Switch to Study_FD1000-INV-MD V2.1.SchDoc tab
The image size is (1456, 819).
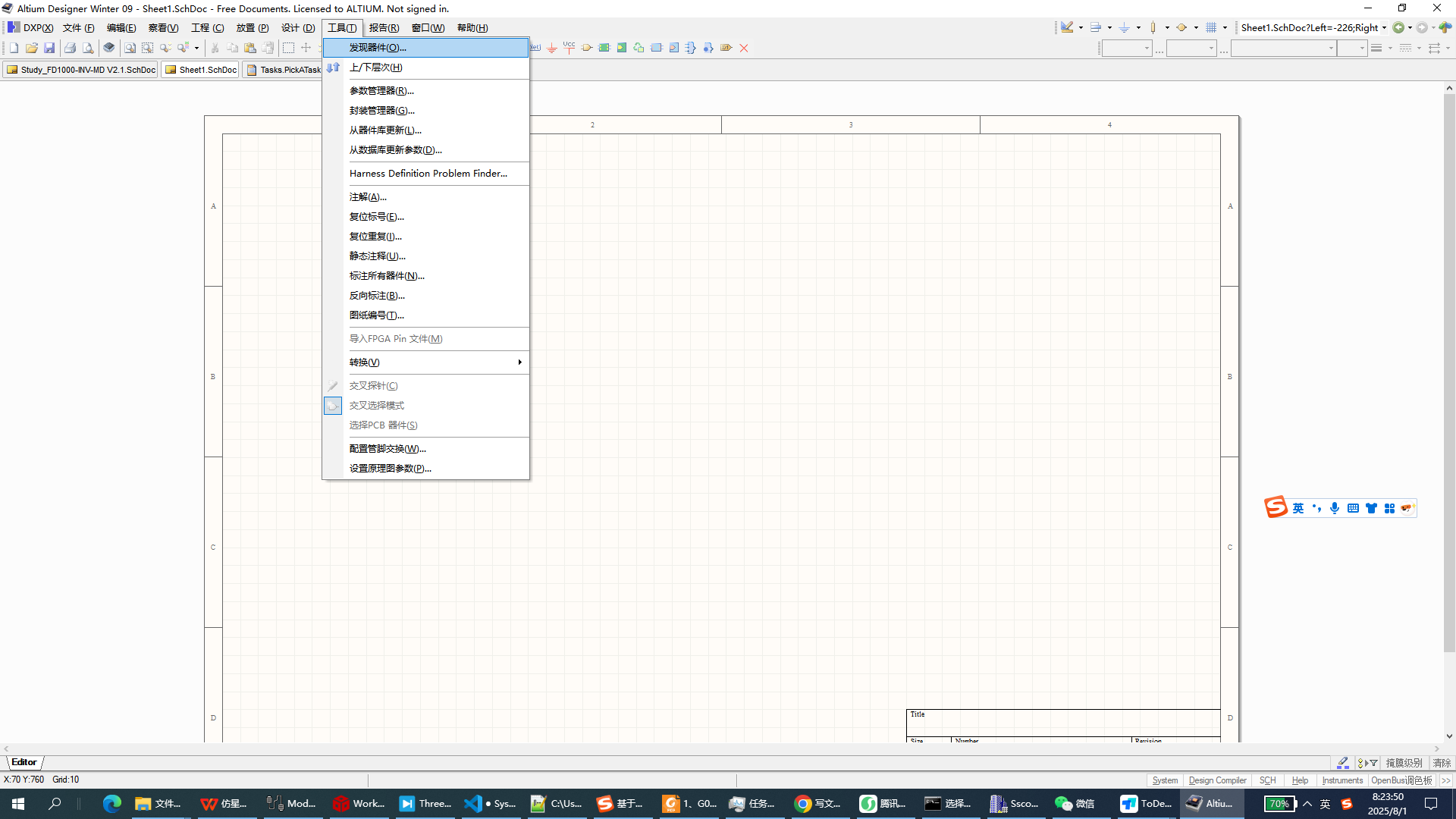coord(80,70)
